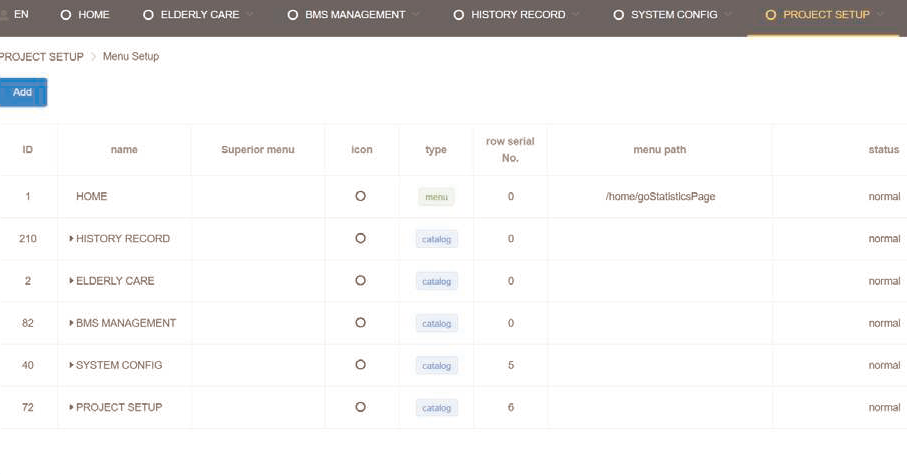
Task: Expand the PROJECT SETUP tree row
Action: tap(71, 407)
